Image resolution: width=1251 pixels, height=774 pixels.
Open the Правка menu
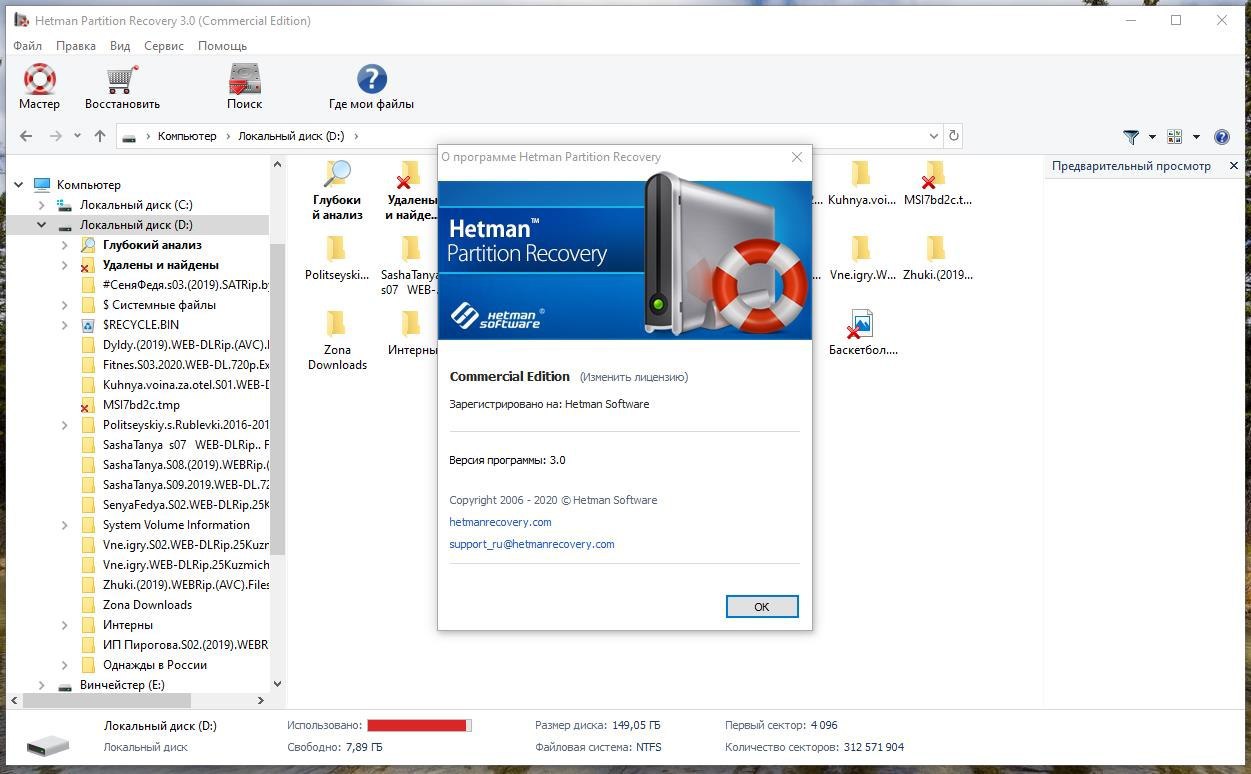[76, 46]
